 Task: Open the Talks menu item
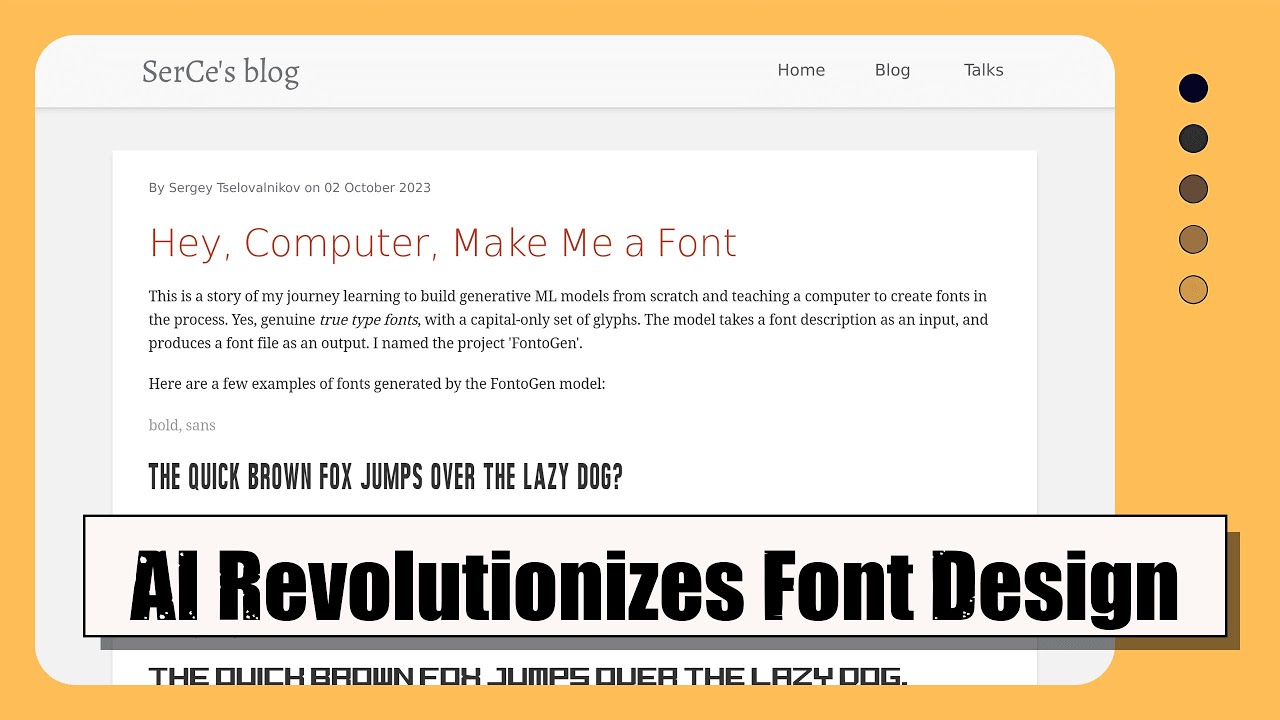(983, 70)
